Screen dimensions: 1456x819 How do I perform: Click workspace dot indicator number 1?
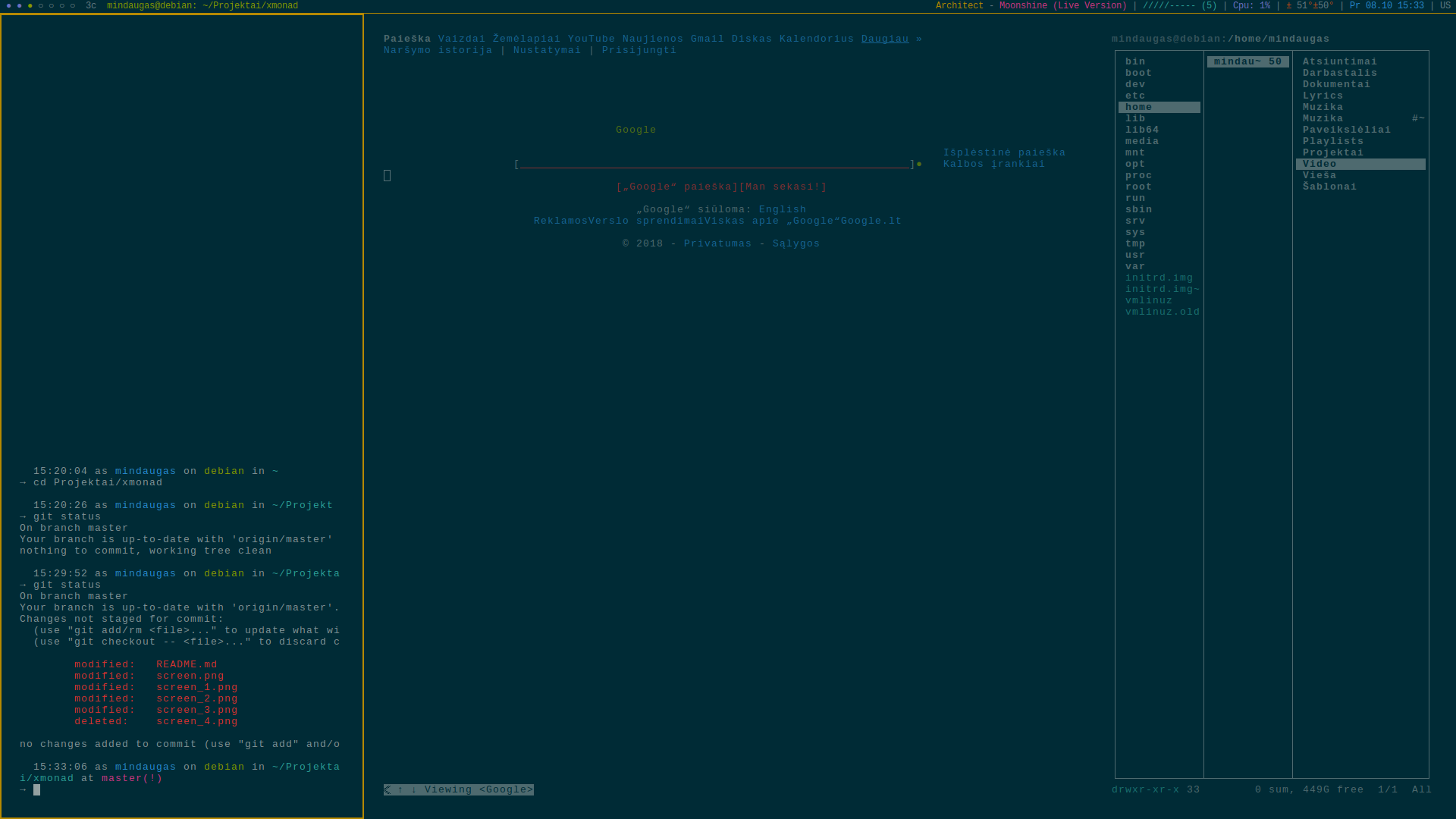pyautogui.click(x=9, y=5)
